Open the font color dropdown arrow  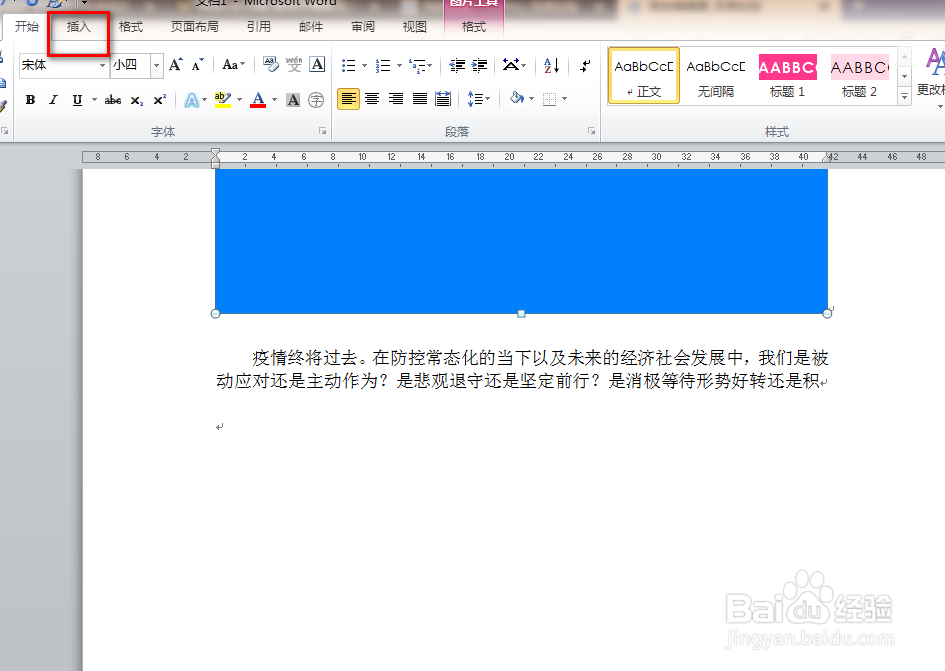pyautogui.click(x=275, y=100)
